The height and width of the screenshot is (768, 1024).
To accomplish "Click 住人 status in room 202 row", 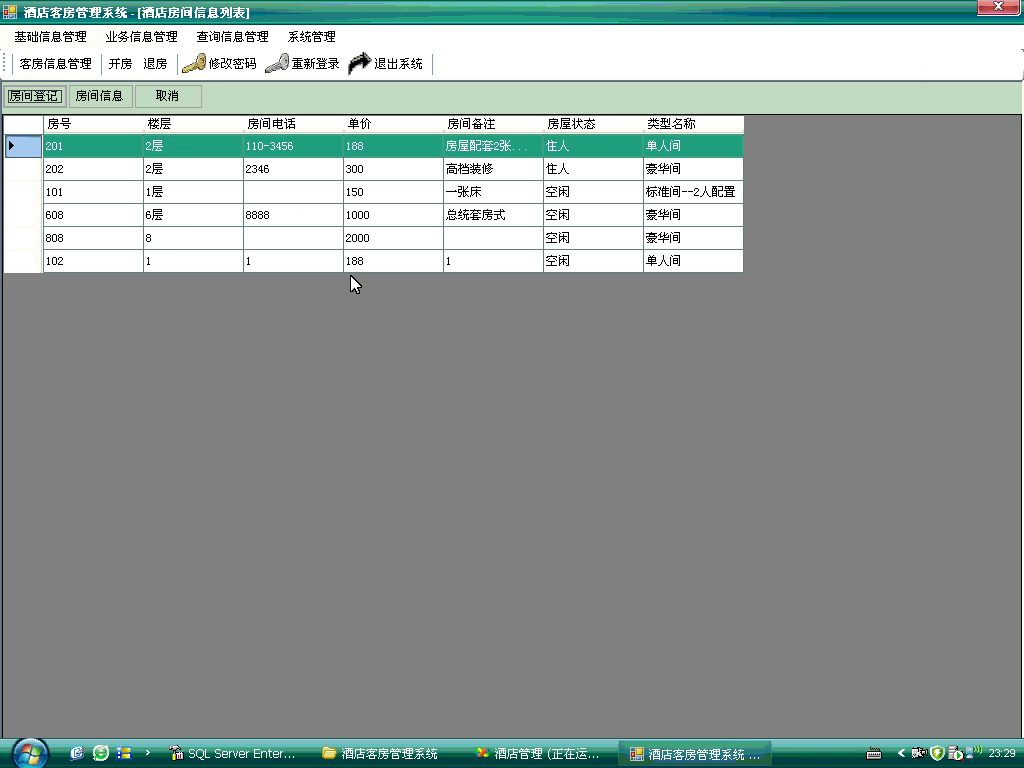I will point(593,168).
